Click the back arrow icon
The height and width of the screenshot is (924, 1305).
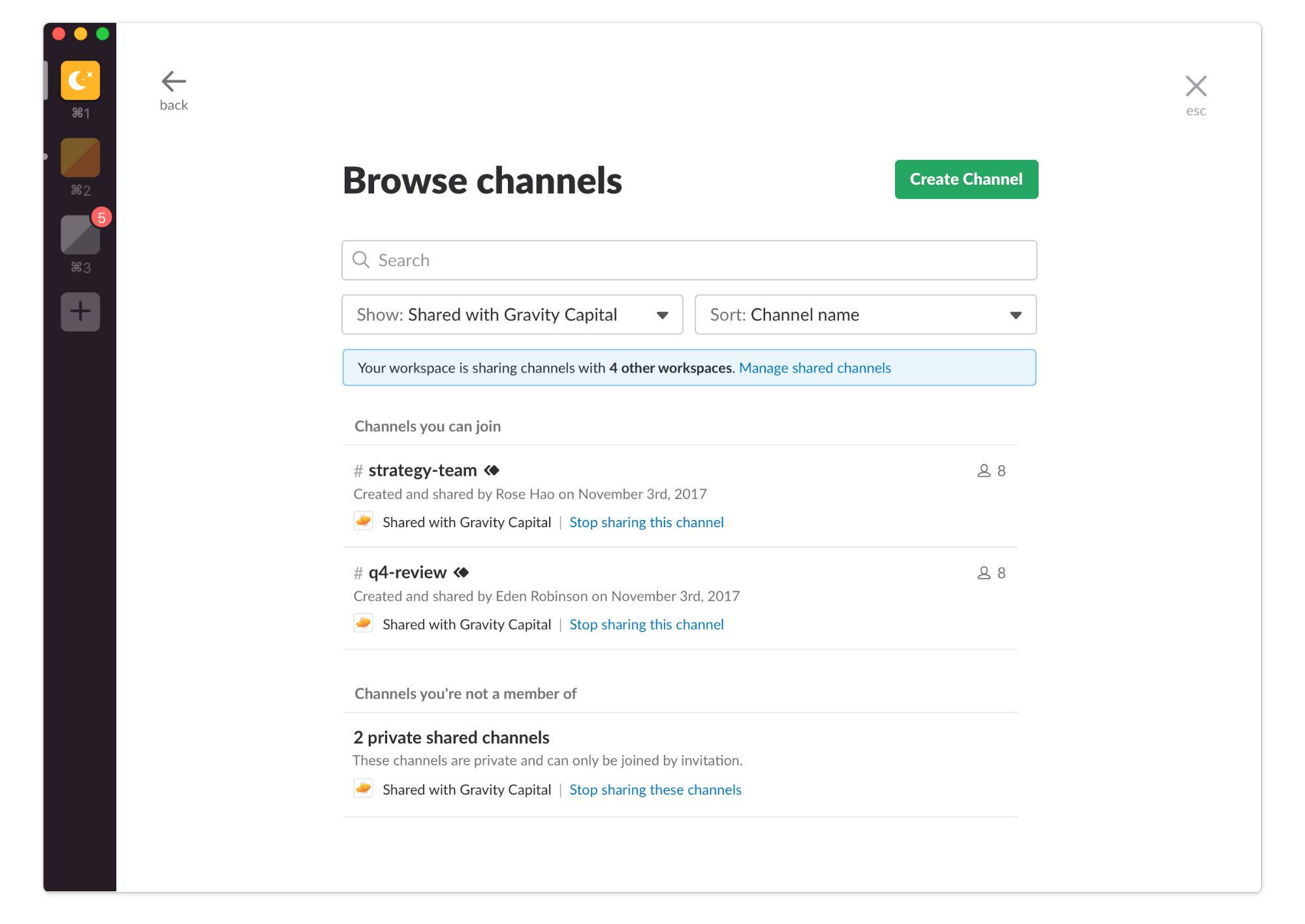click(174, 82)
